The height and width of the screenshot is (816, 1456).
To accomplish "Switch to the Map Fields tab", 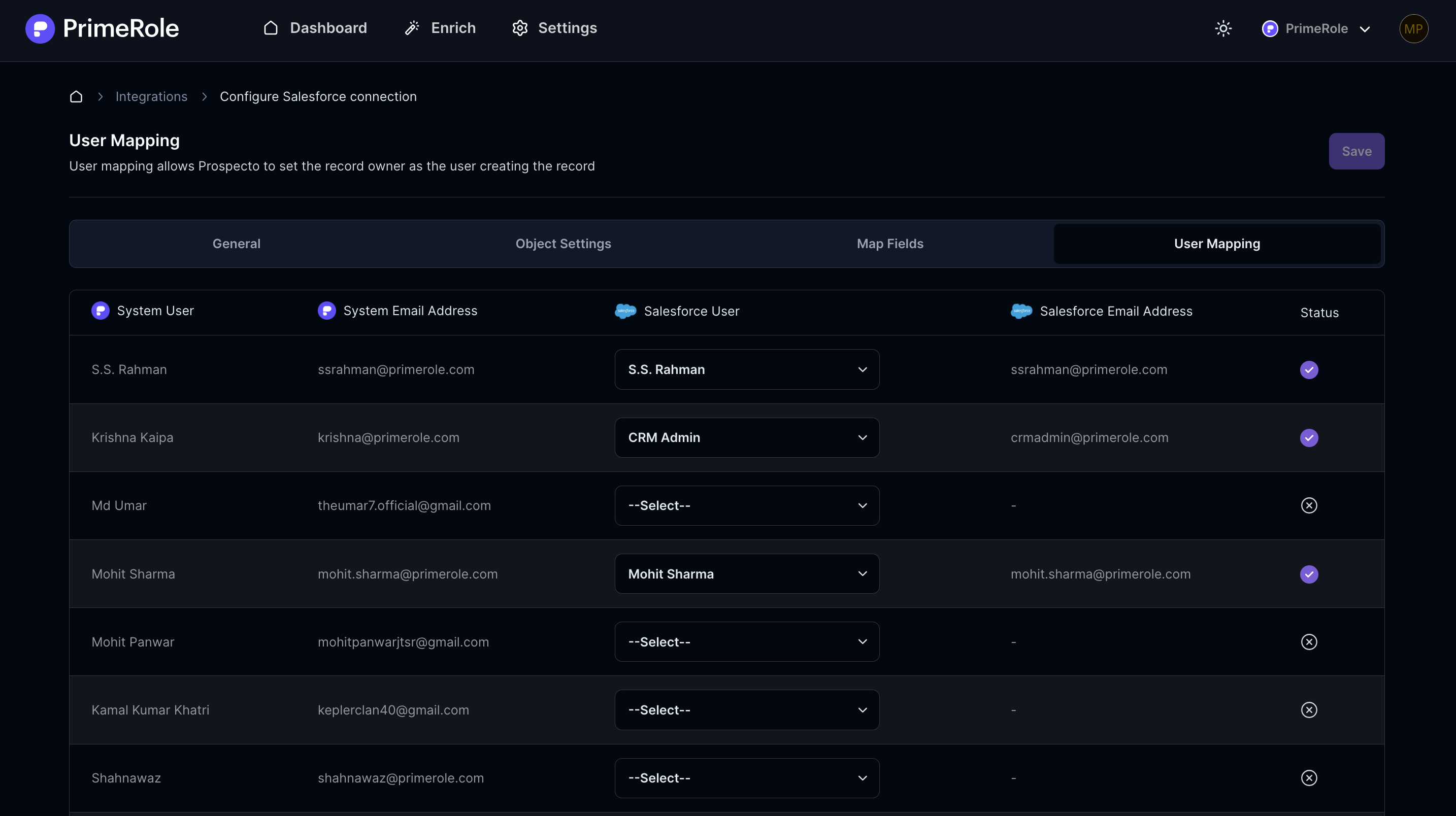I will [889, 244].
